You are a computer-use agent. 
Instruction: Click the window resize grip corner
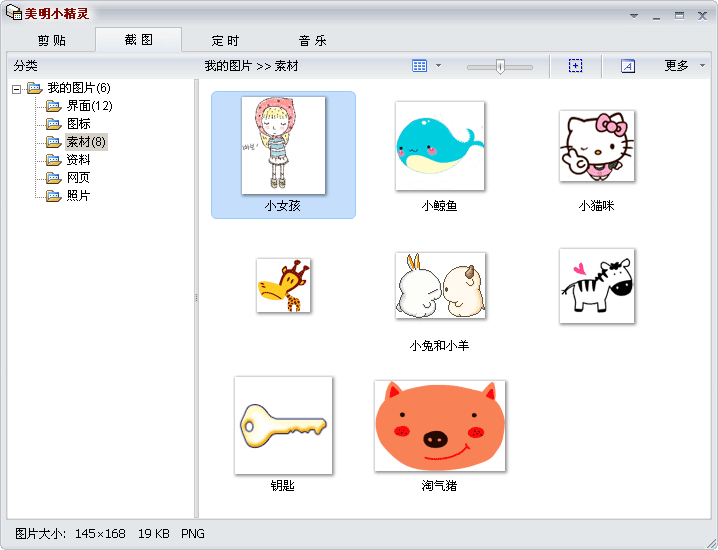pyautogui.click(x=712, y=544)
